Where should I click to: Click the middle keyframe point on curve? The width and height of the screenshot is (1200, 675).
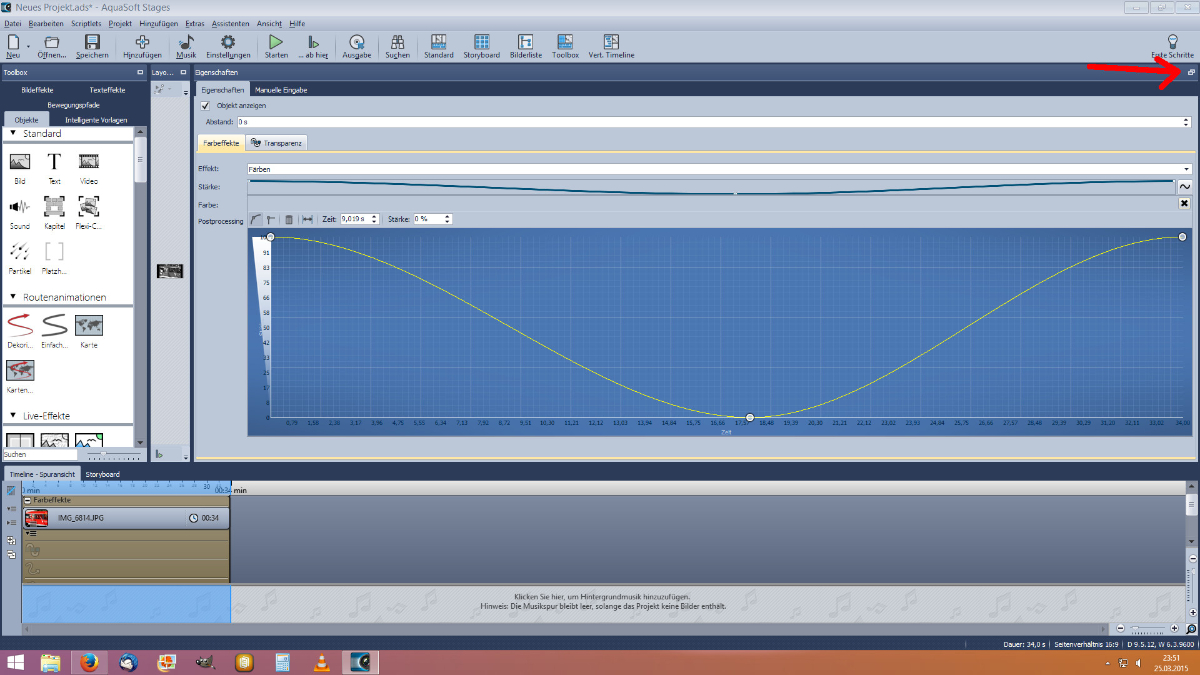pyautogui.click(x=749, y=417)
